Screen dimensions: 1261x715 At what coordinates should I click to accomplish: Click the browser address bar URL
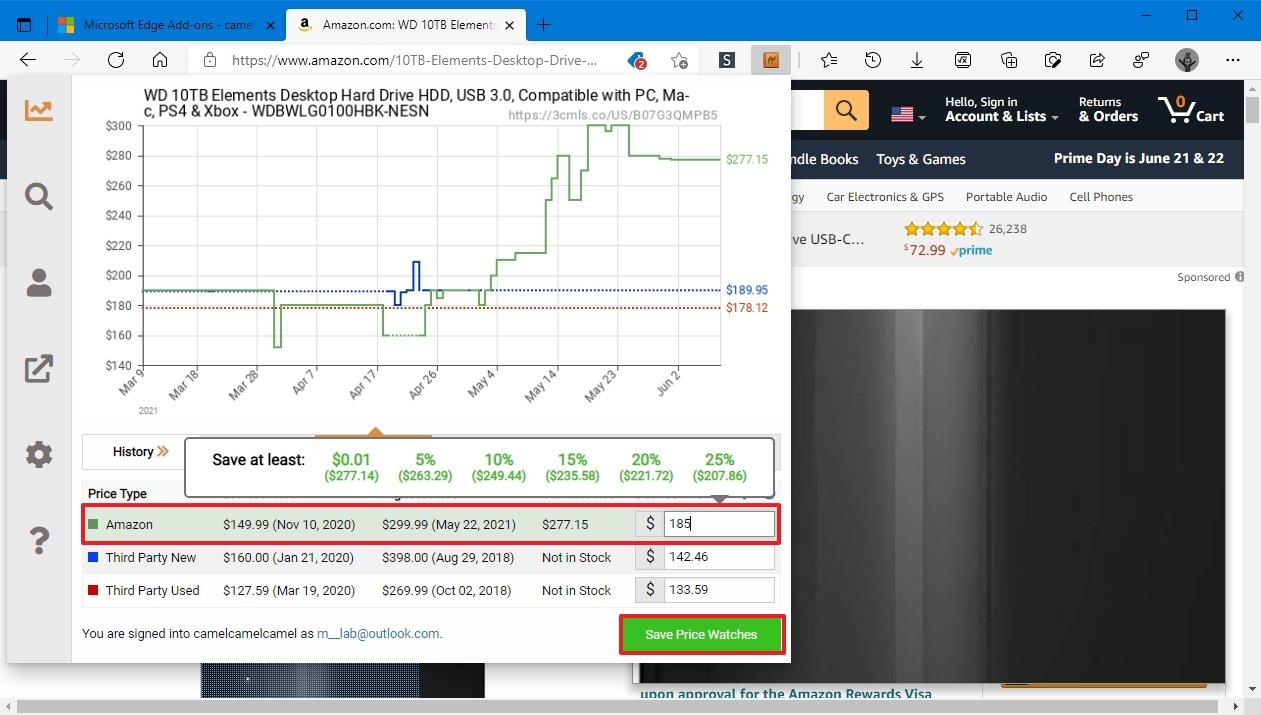pos(414,60)
